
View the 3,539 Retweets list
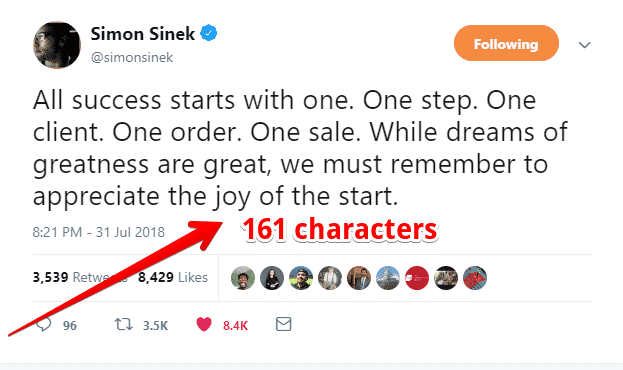(x=80, y=277)
